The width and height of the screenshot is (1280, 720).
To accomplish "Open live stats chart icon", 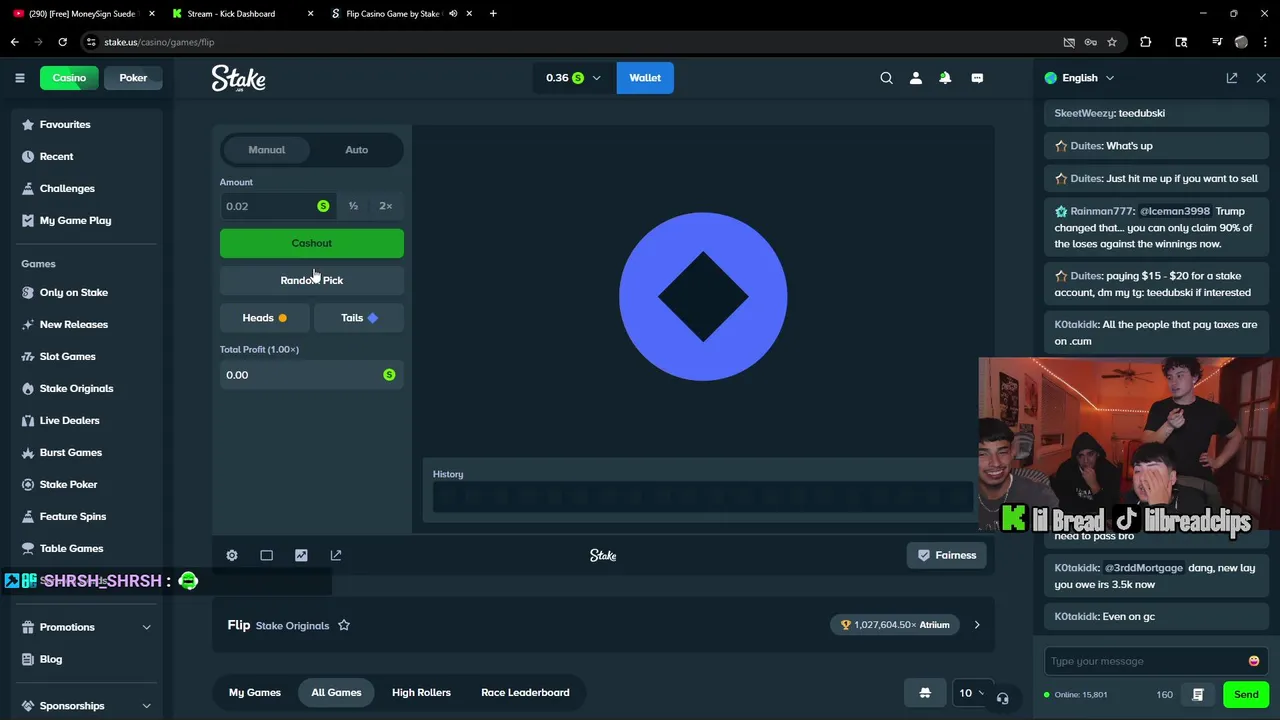I will pyautogui.click(x=301, y=555).
